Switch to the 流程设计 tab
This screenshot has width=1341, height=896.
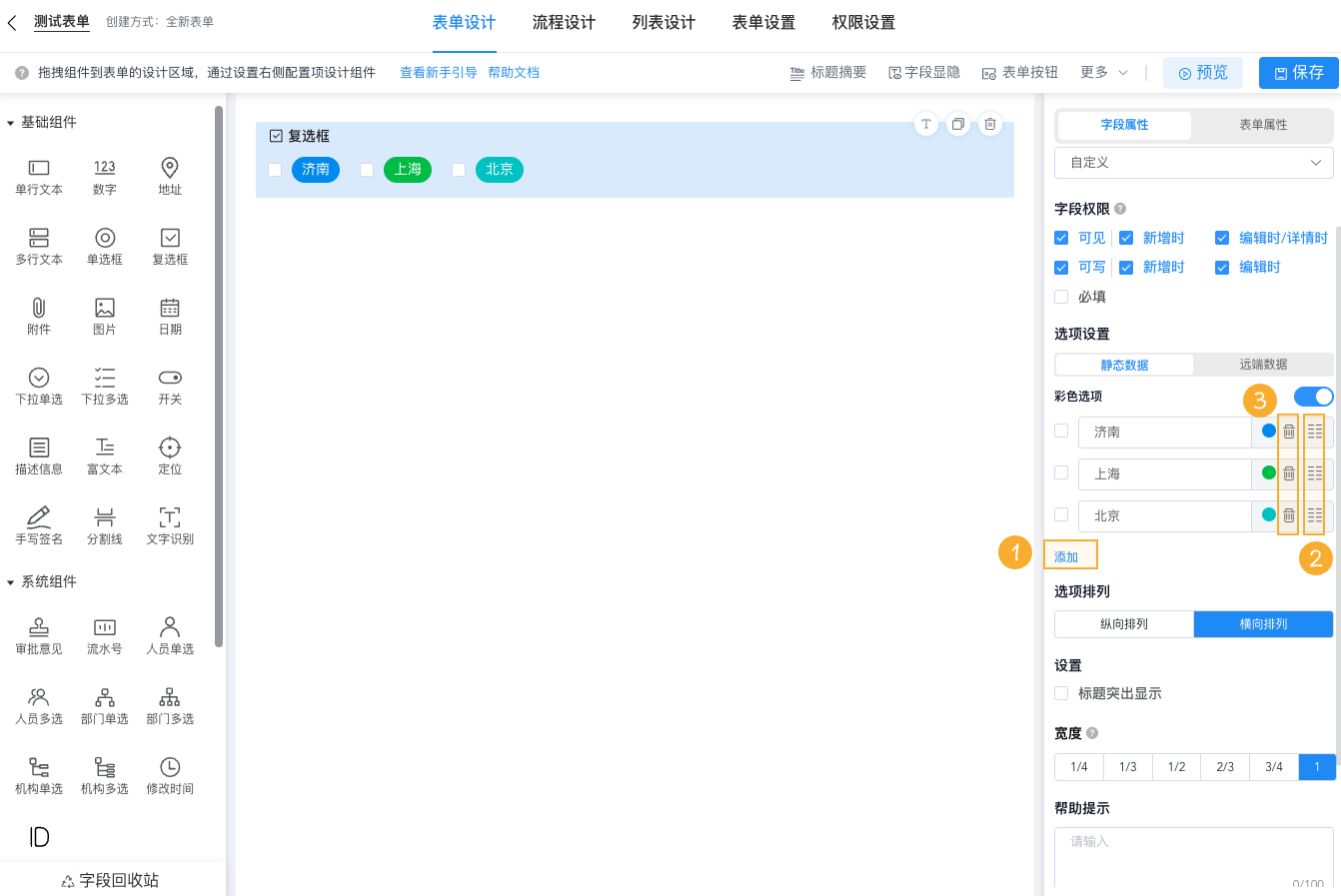point(564,22)
